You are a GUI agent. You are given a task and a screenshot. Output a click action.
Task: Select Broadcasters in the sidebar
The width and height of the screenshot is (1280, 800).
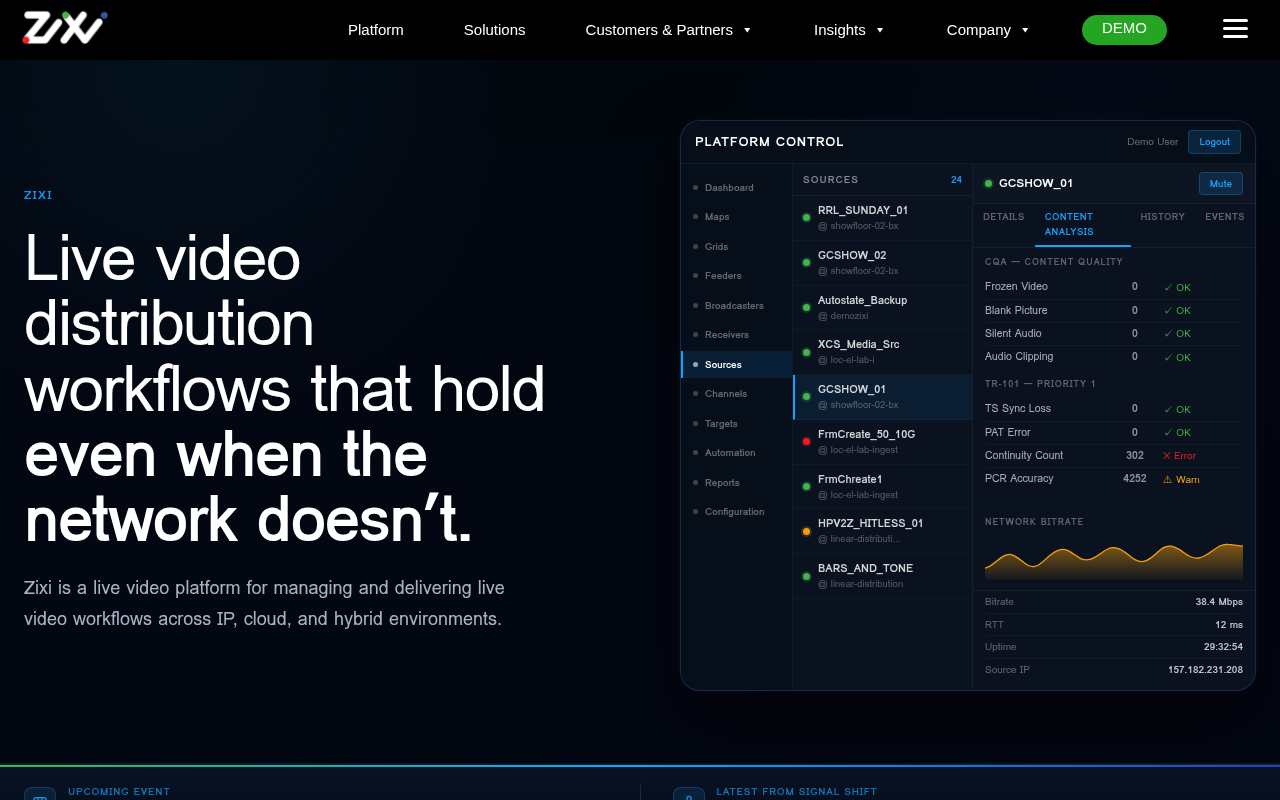(x=737, y=306)
